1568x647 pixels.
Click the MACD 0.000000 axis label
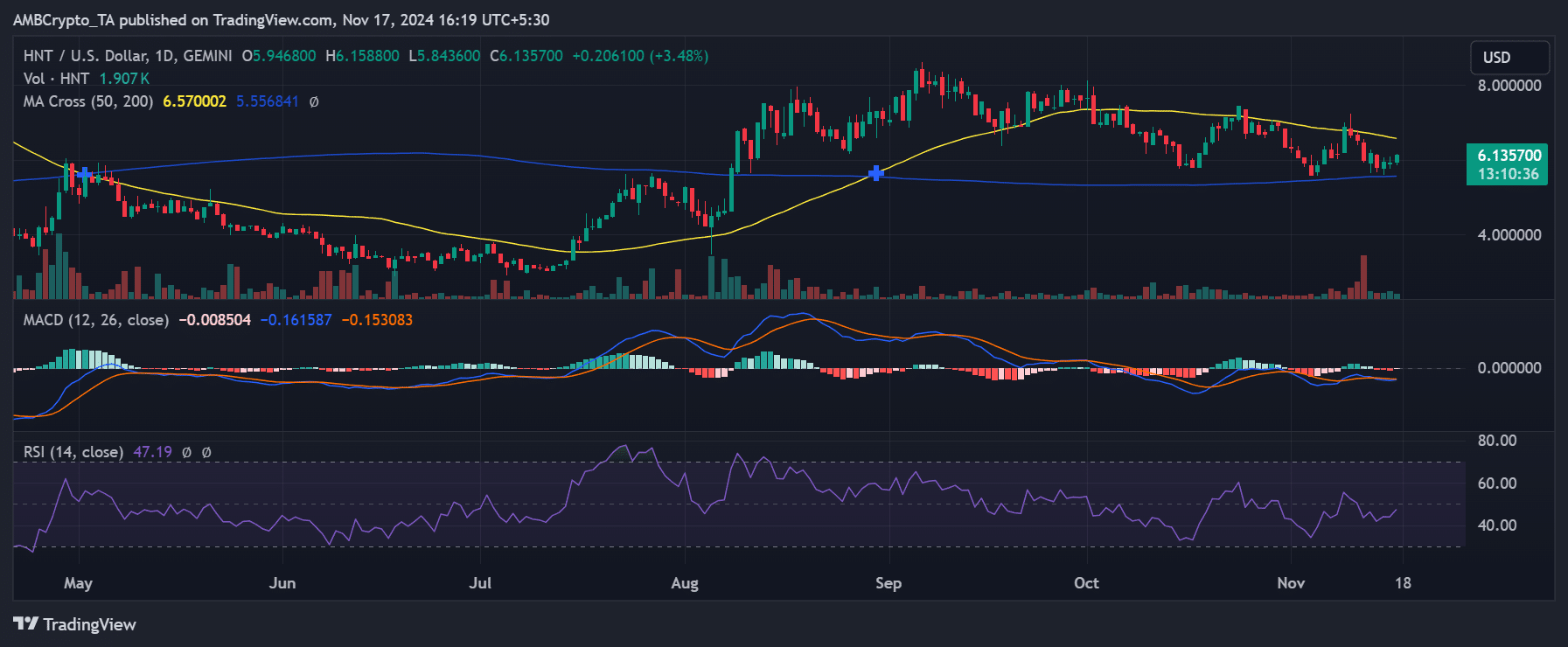click(x=1509, y=368)
